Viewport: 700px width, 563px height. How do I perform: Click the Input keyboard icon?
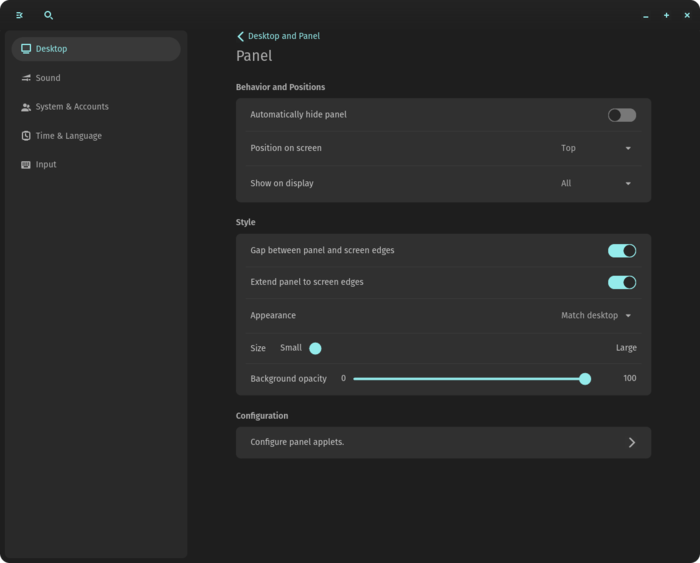(26, 165)
